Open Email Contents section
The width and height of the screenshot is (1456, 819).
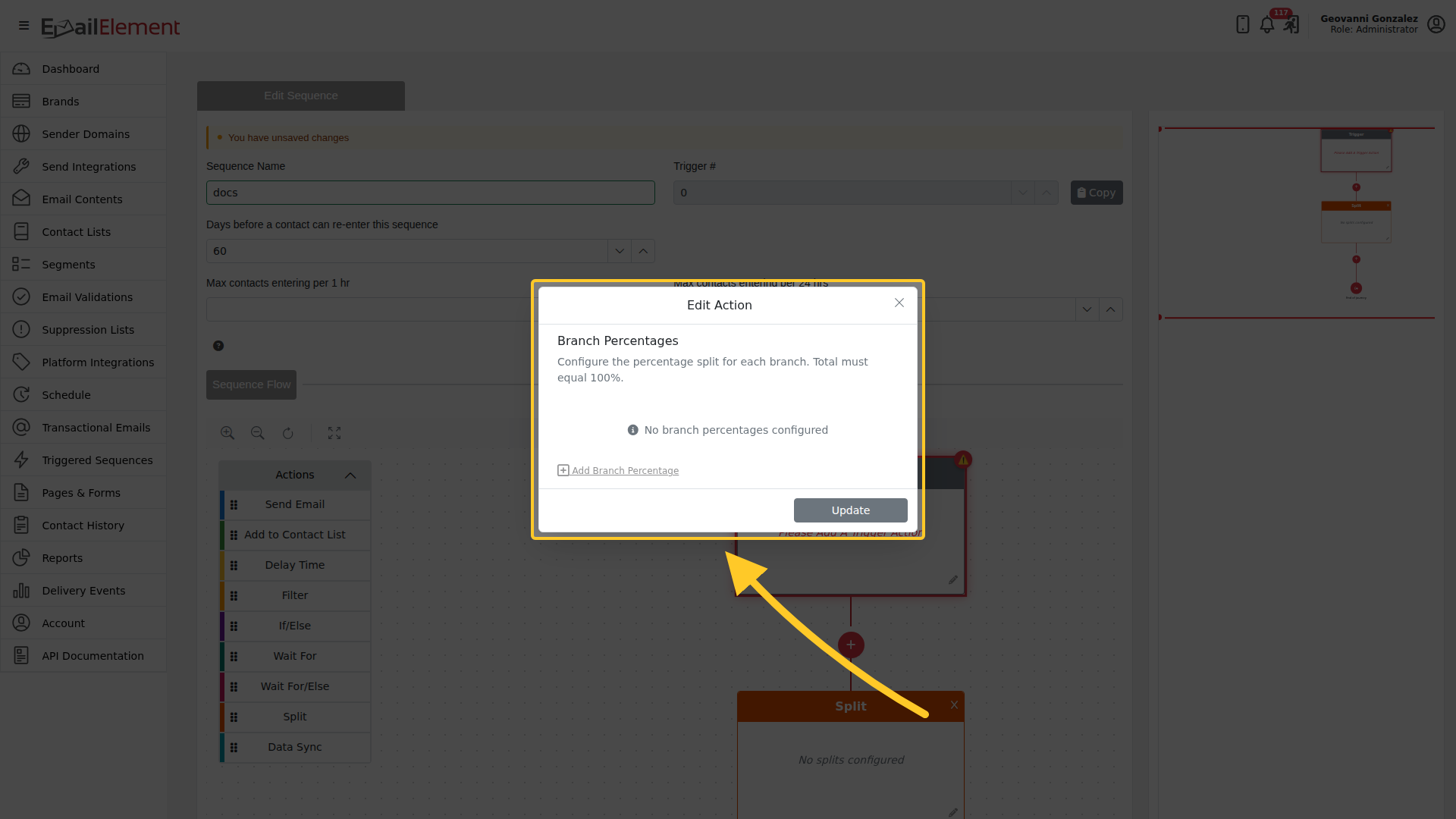[x=83, y=199]
